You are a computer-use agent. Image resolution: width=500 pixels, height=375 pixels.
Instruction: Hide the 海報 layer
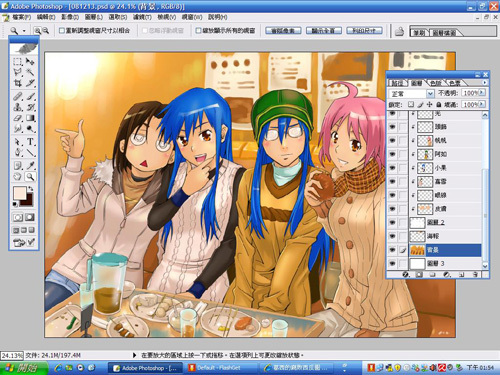pyautogui.click(x=392, y=236)
